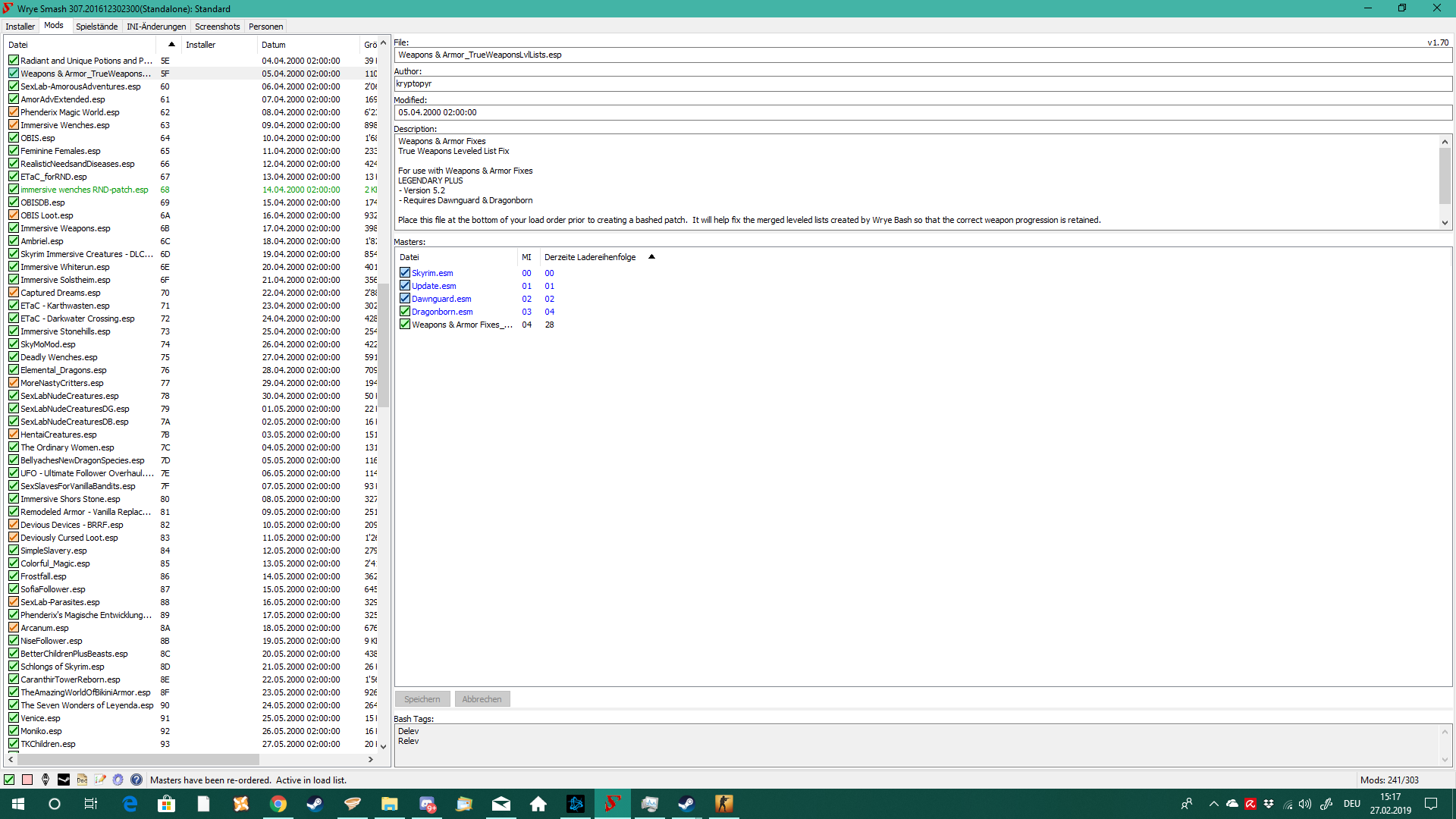Sort mod list by Installer column header
The width and height of the screenshot is (1456, 819).
pos(220,45)
